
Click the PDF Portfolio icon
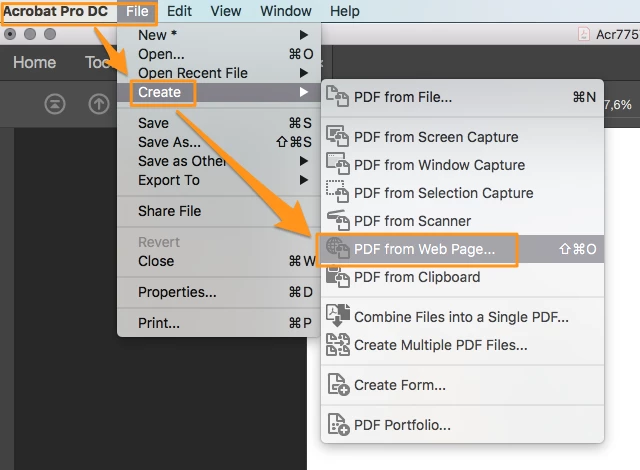tap(338, 424)
